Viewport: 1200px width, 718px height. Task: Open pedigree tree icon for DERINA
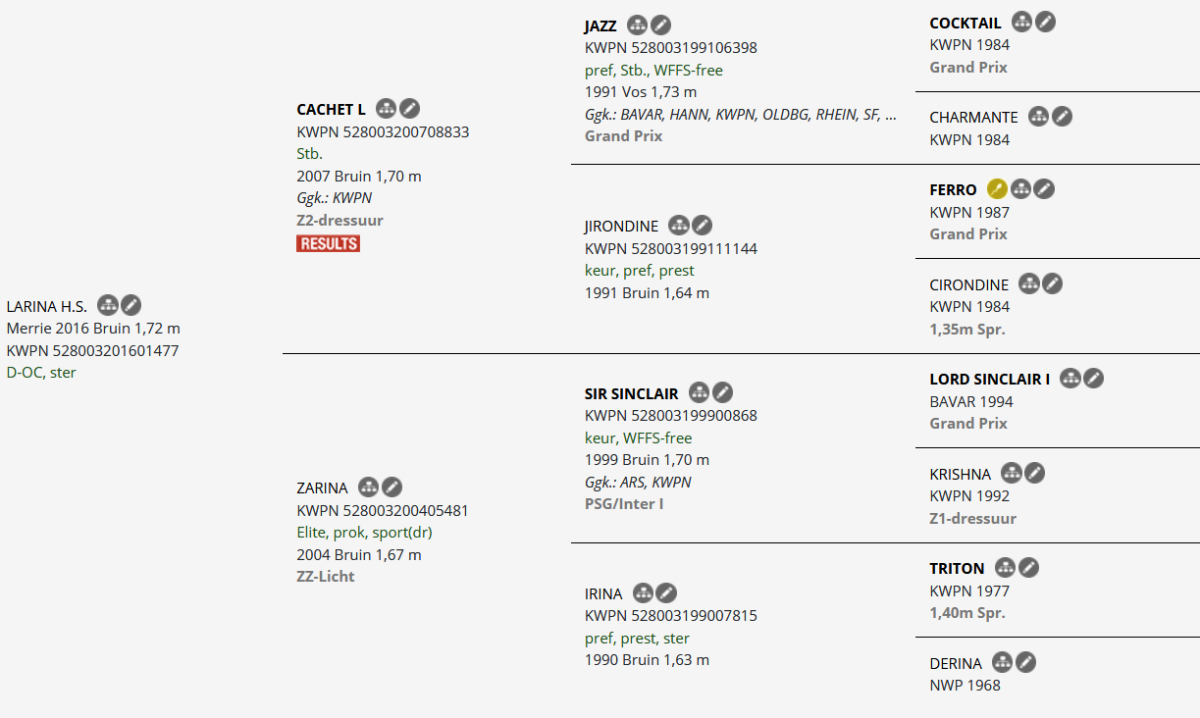tap(1002, 662)
